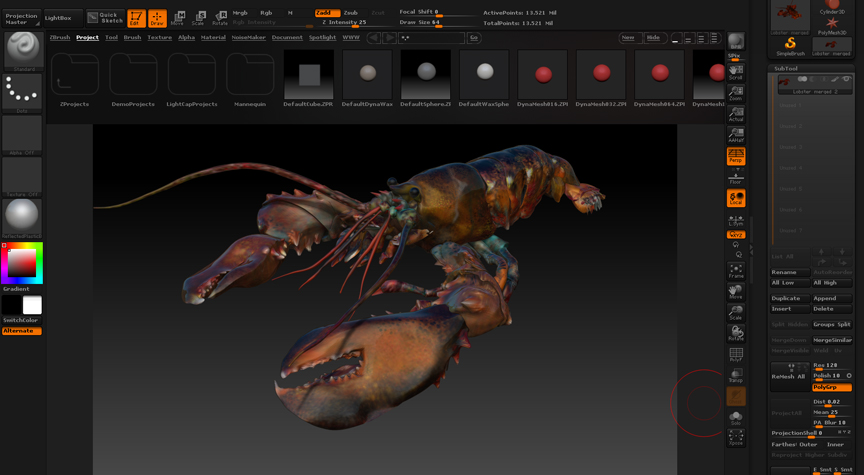
Task: Toggle XYZ rotation mode
Action: (x=736, y=235)
